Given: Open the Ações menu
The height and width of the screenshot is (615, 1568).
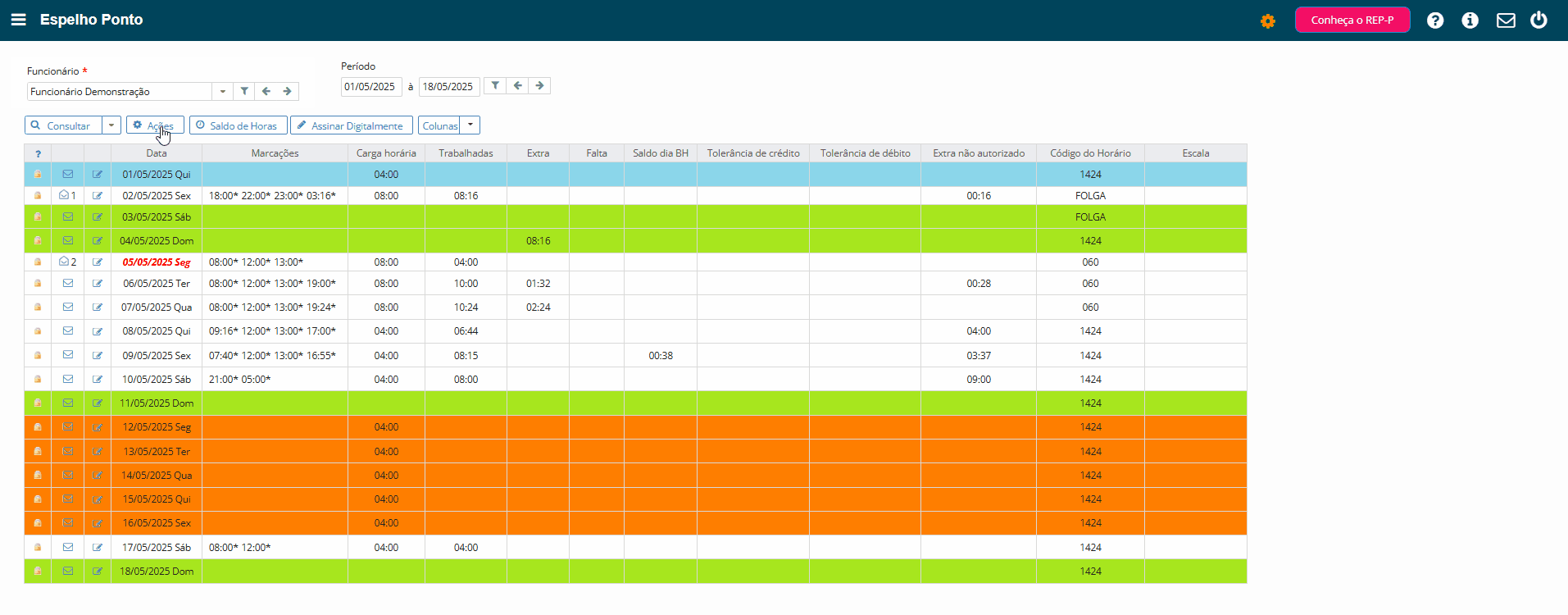Looking at the screenshot, I should [x=155, y=125].
